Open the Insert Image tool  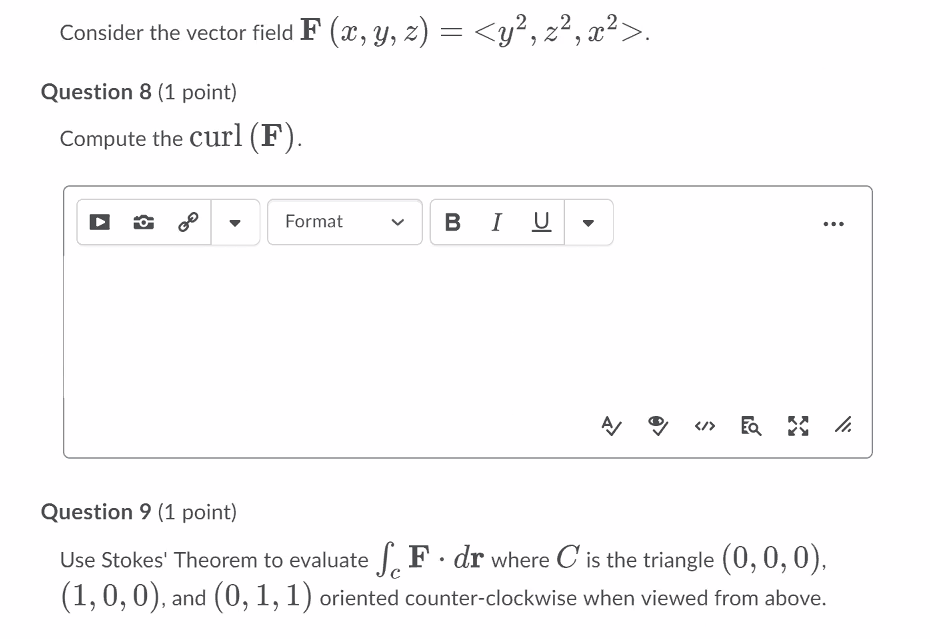143,222
